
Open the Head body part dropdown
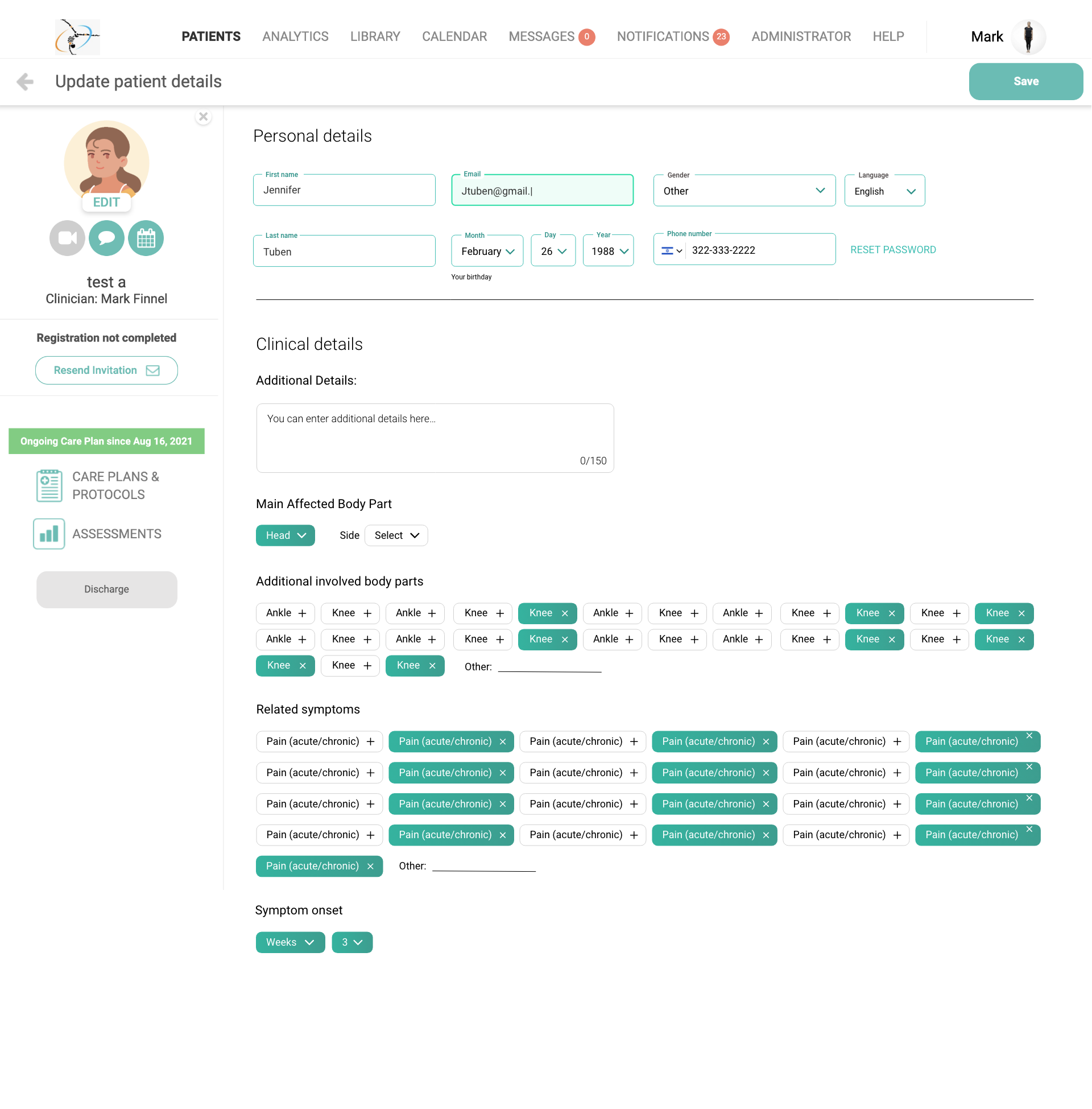(x=286, y=536)
